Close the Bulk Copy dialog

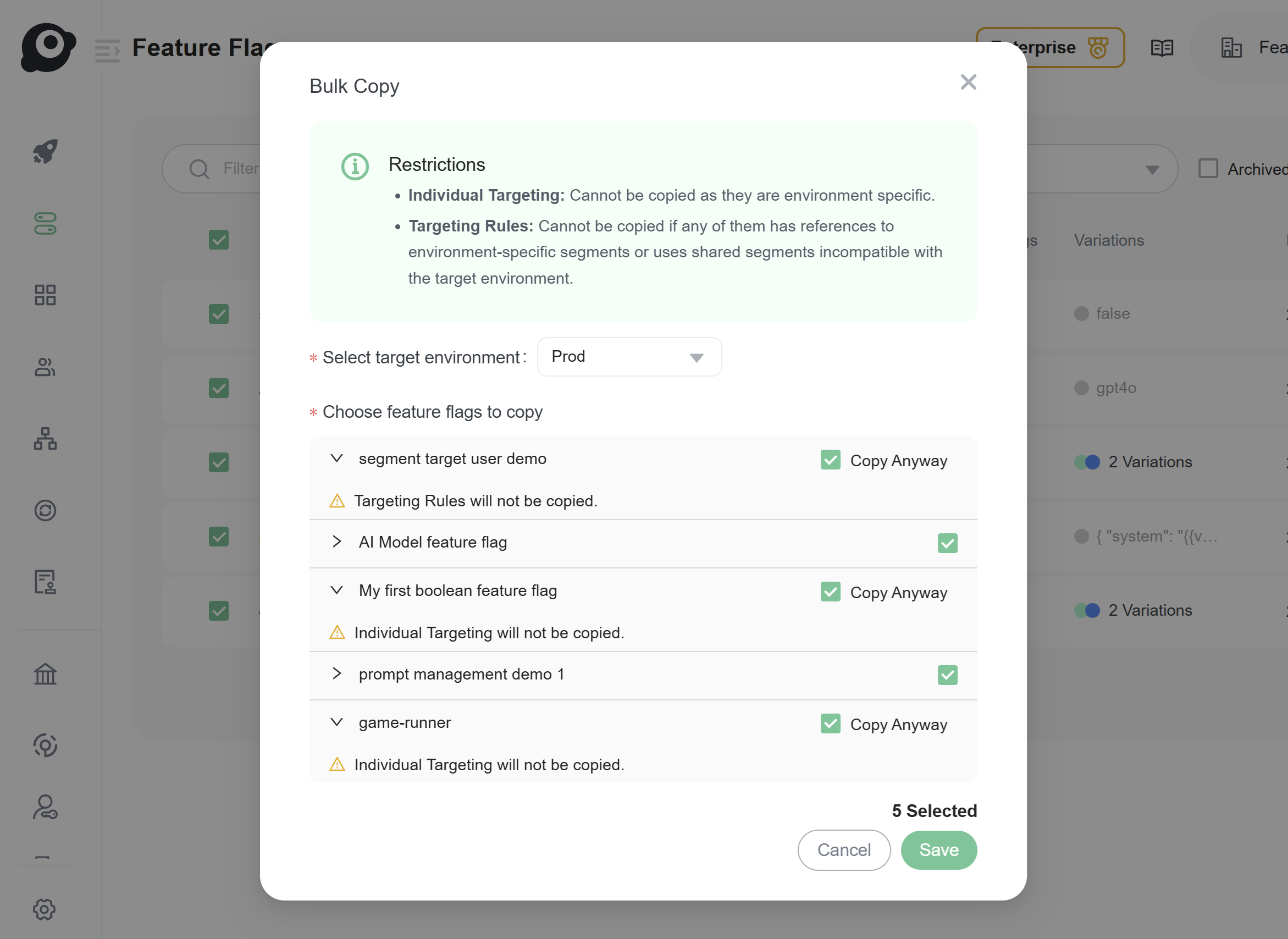(x=968, y=82)
